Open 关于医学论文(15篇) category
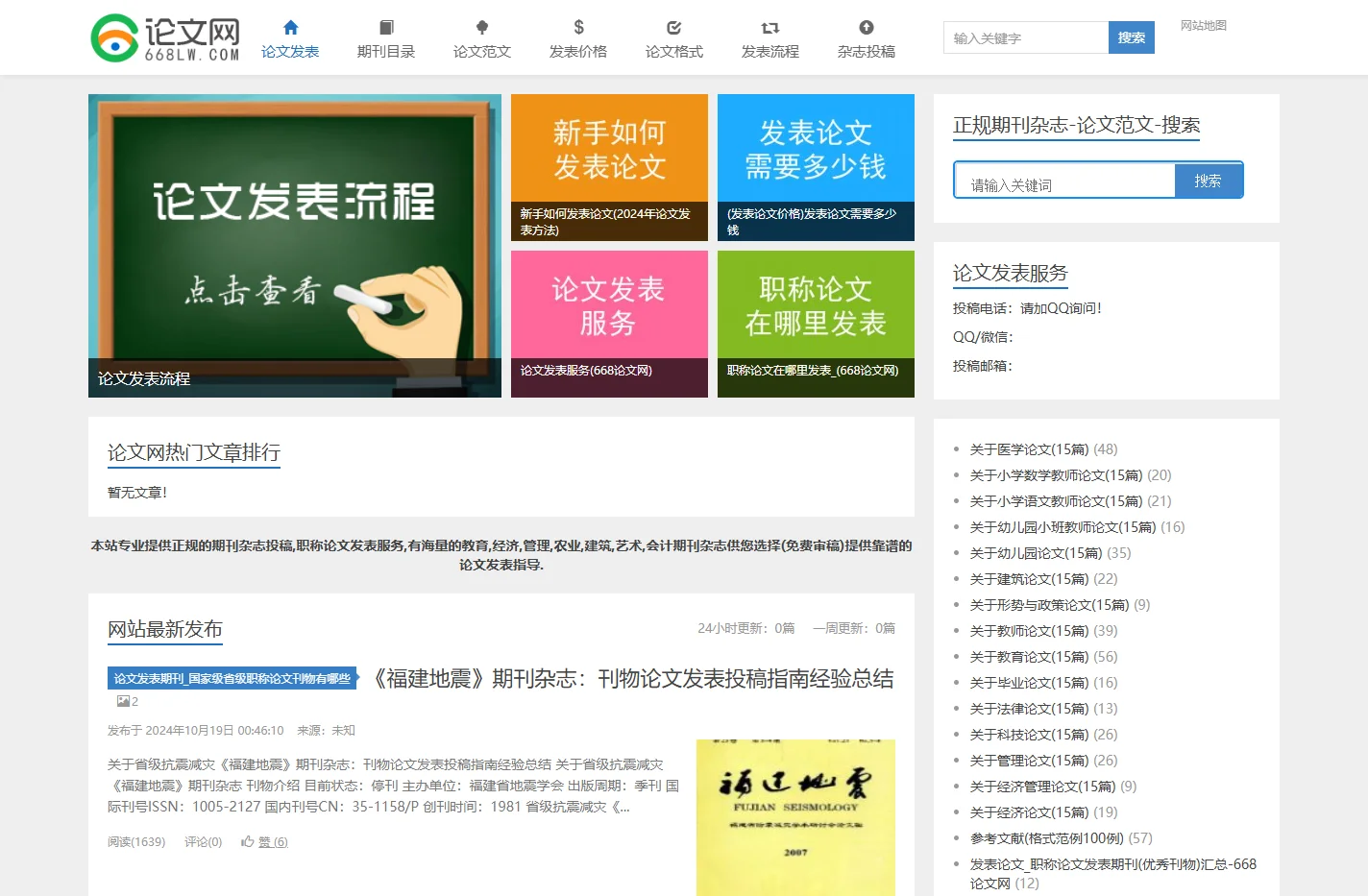 [x=1029, y=449]
